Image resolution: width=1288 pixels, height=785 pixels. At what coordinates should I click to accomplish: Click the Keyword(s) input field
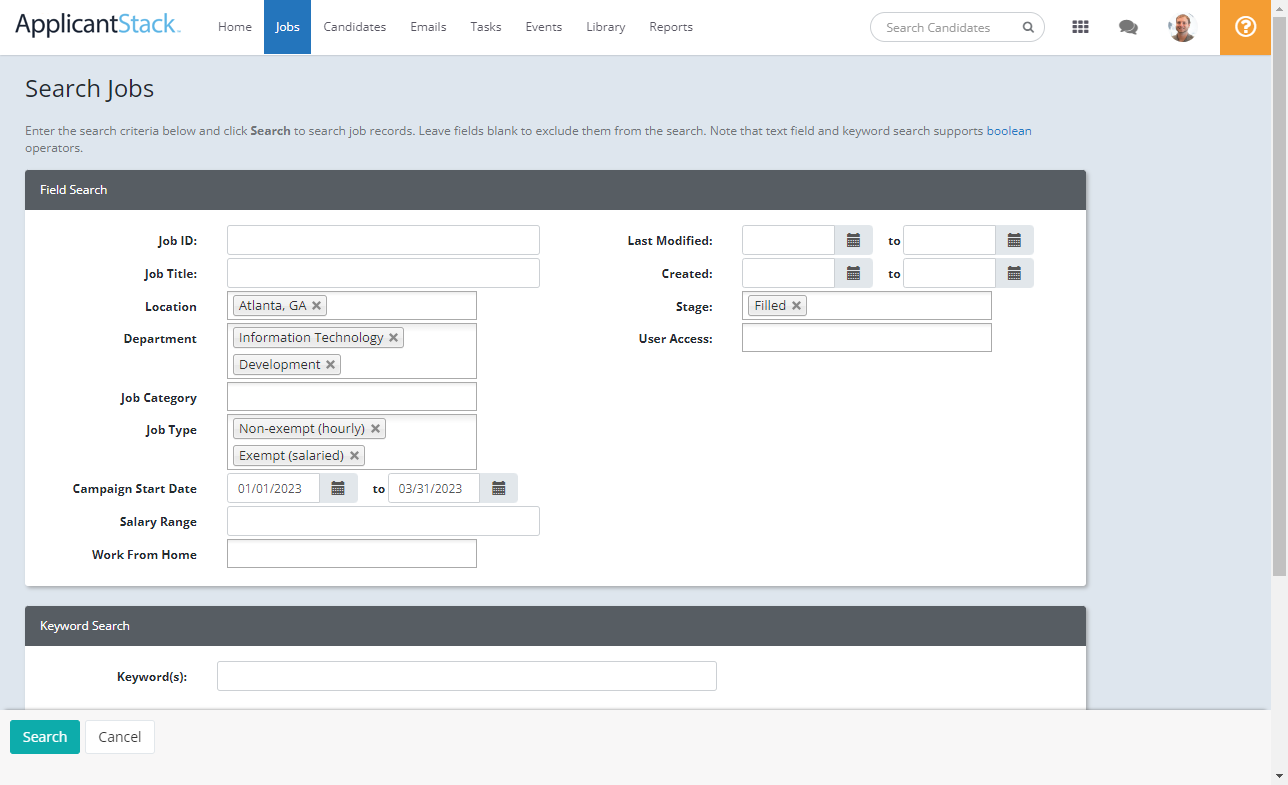coord(466,676)
